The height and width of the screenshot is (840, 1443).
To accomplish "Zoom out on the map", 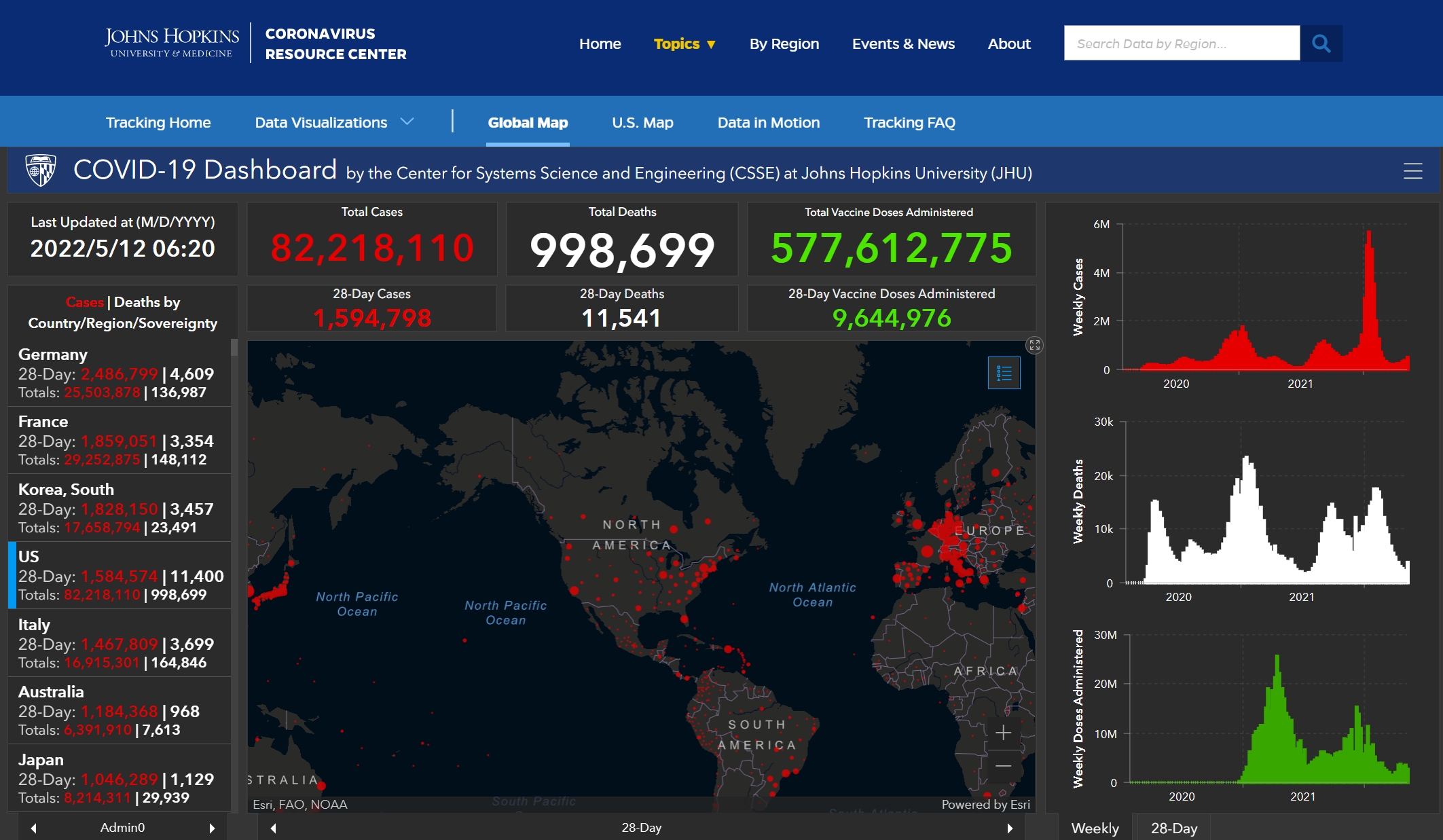I will point(1003,766).
